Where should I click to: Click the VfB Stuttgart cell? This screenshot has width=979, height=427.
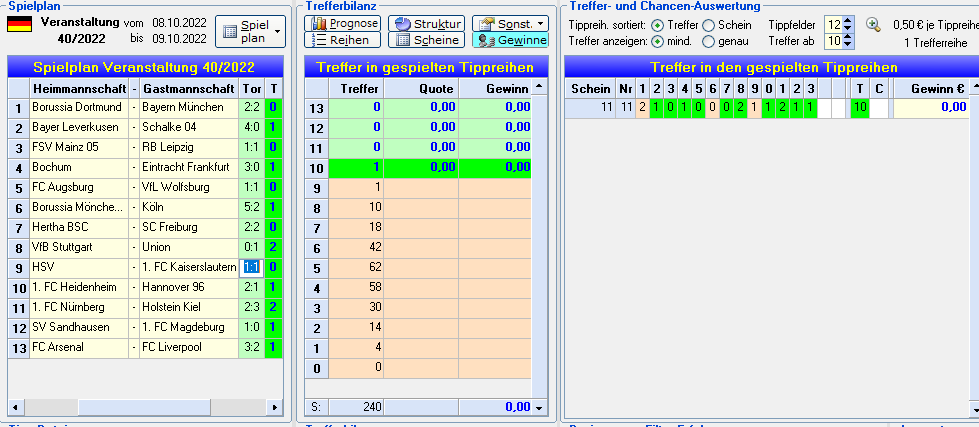(x=79, y=247)
